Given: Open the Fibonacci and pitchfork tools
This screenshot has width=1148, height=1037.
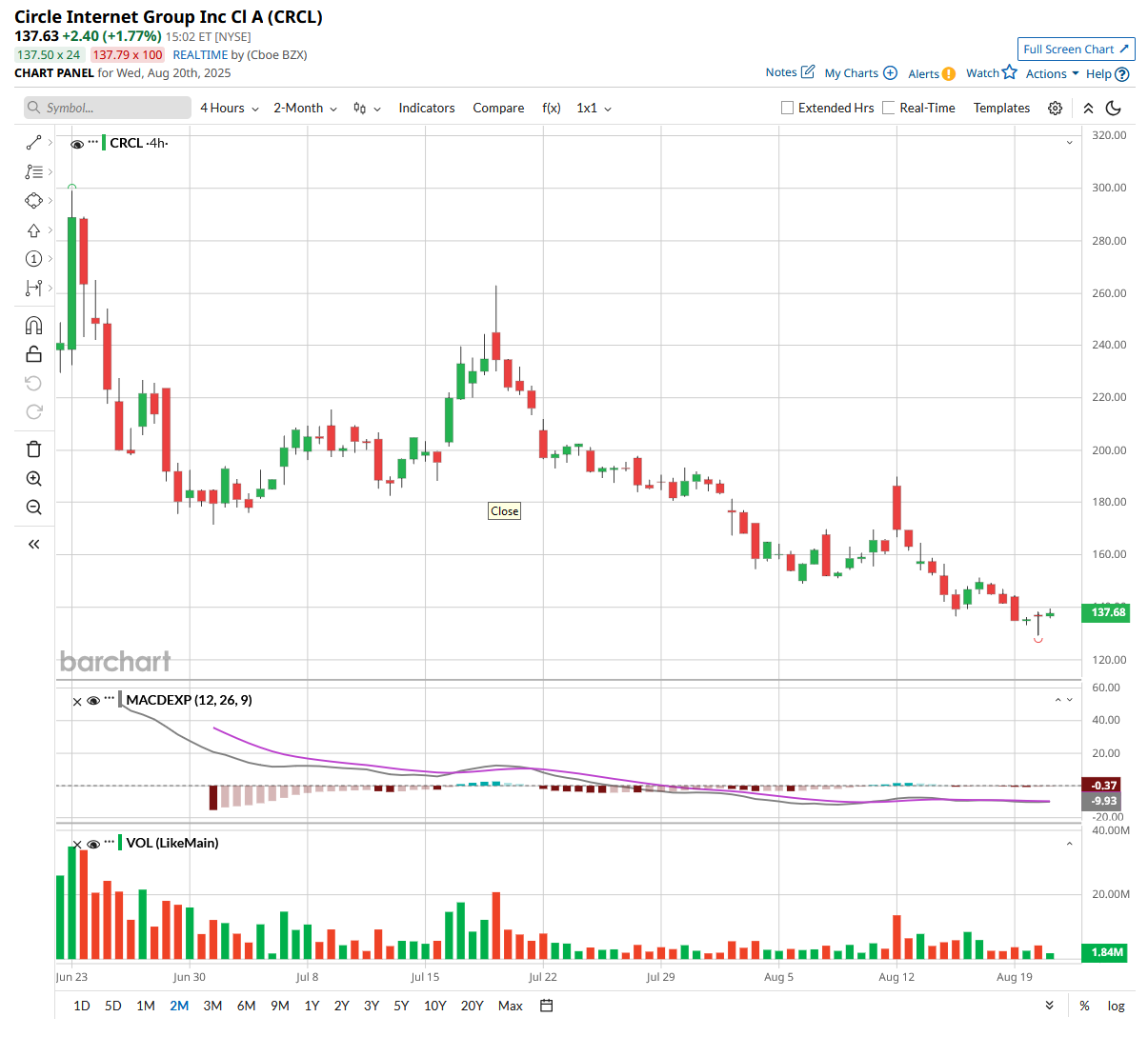Looking at the screenshot, I should point(33,171).
